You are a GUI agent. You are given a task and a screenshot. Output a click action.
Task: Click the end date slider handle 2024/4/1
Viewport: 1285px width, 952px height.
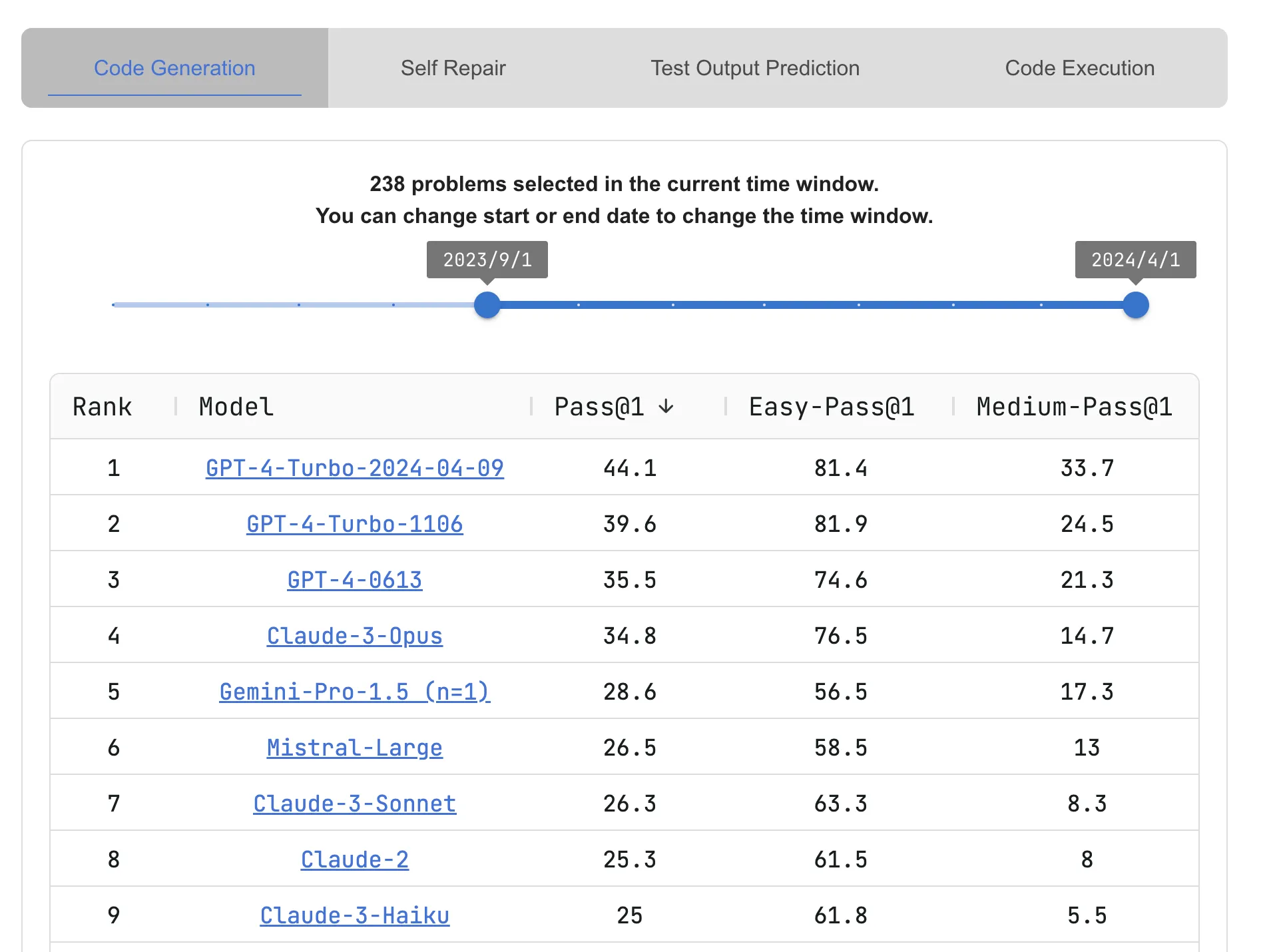click(x=1136, y=305)
